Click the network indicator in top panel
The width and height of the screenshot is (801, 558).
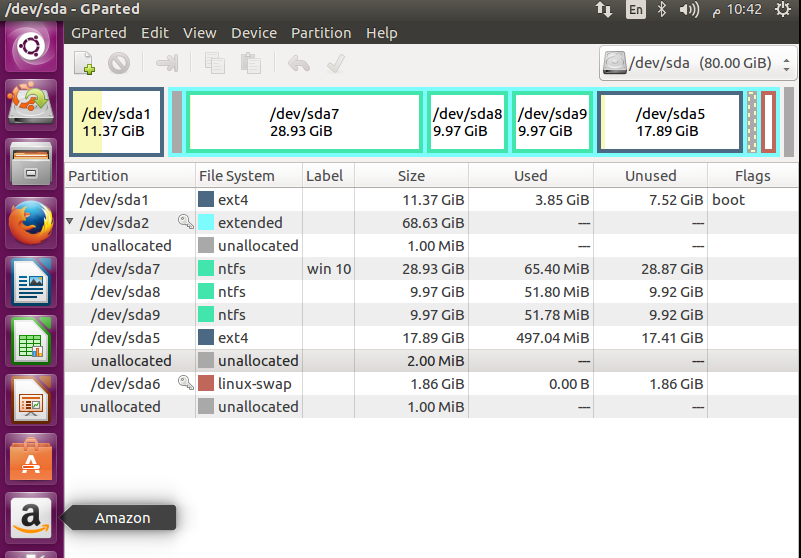604,10
